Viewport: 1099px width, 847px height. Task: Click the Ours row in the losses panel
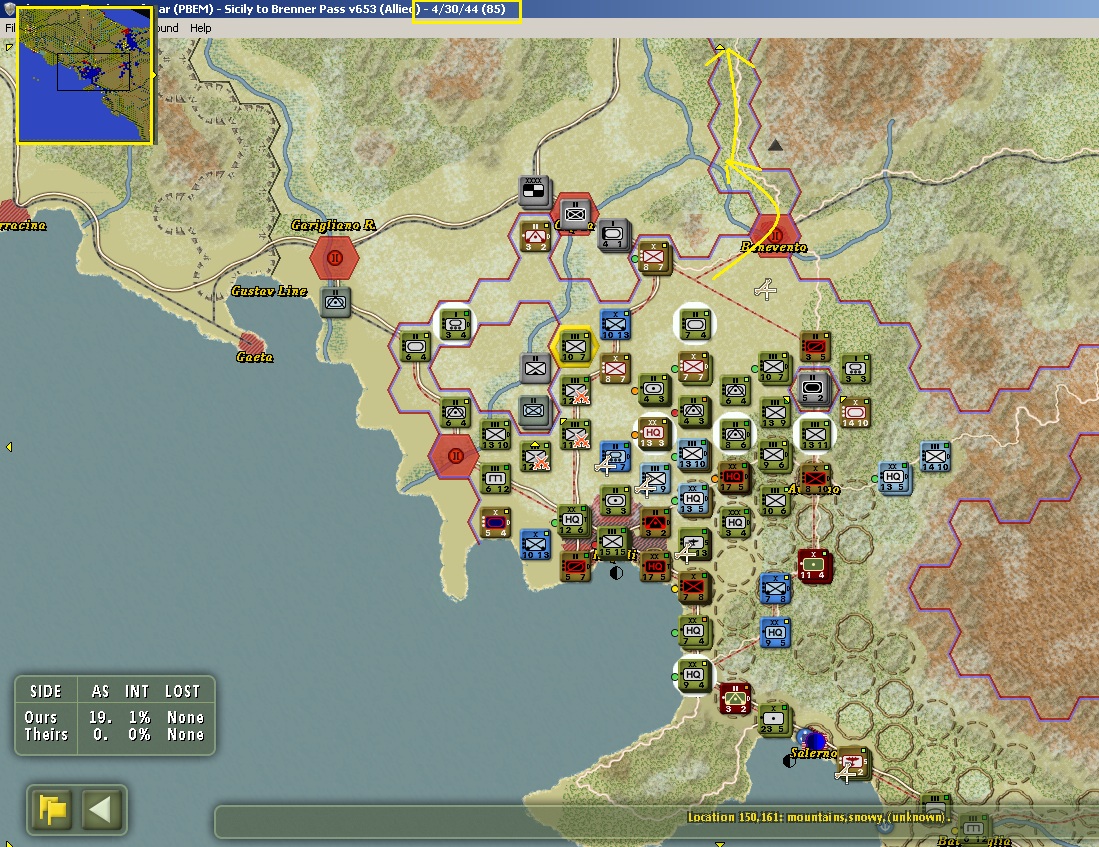click(114, 717)
